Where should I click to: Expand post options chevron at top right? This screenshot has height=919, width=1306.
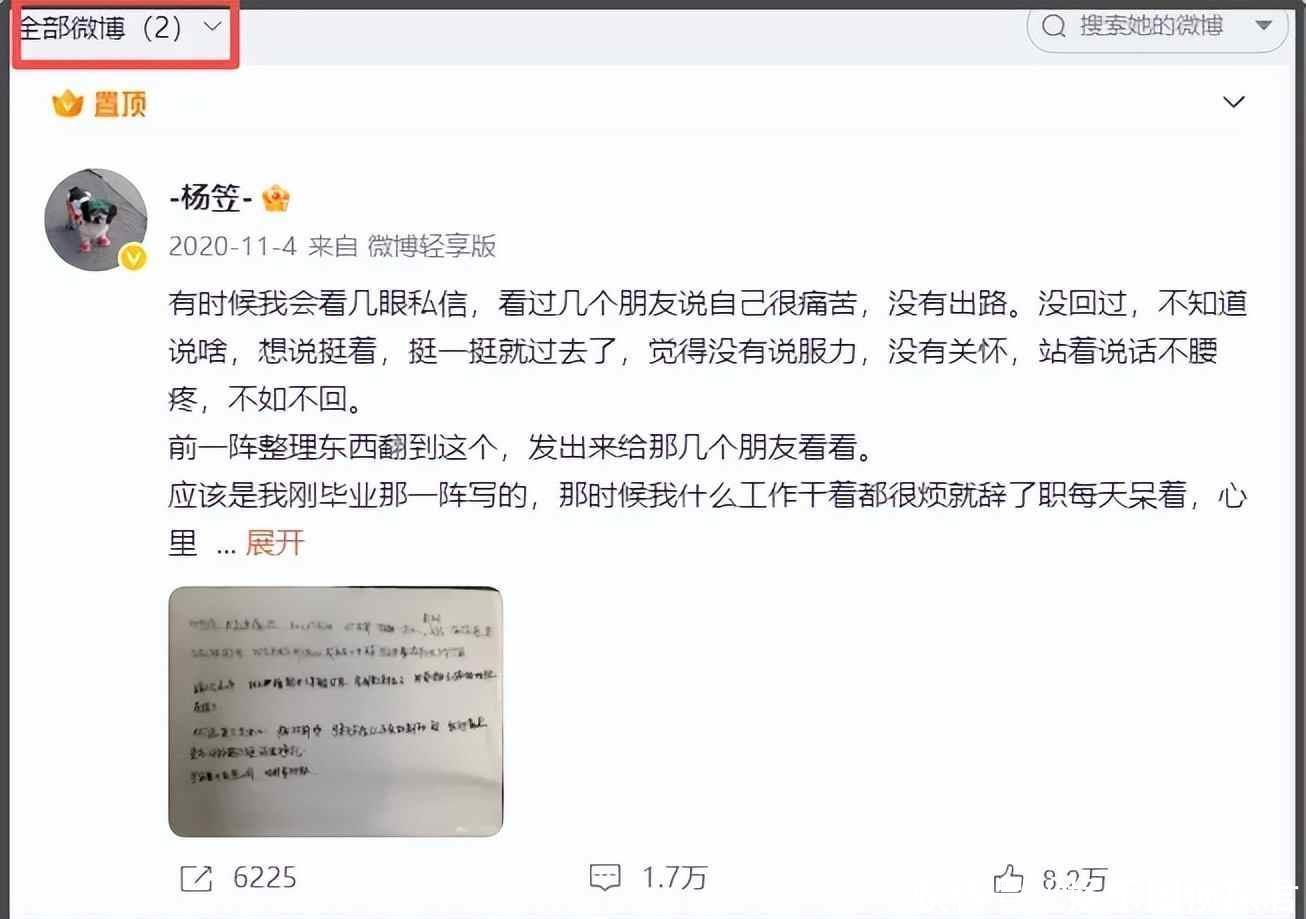tap(1234, 102)
